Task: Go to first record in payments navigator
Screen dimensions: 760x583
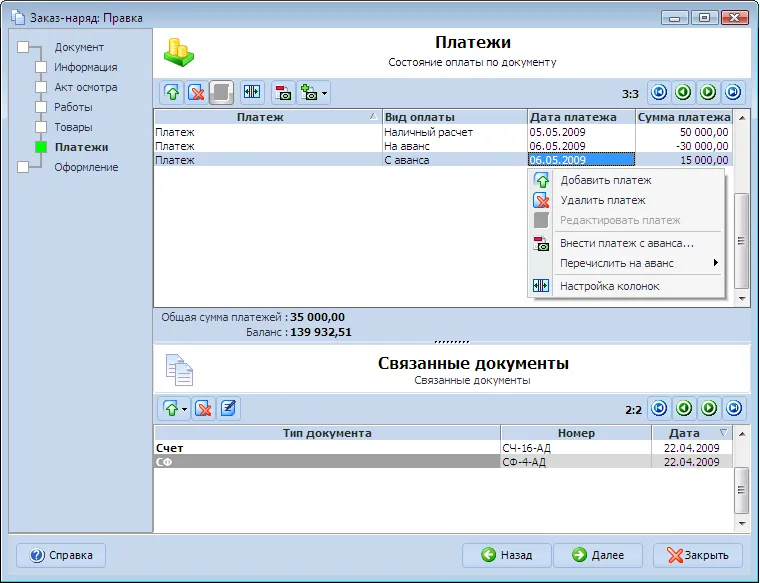Action: click(x=659, y=92)
